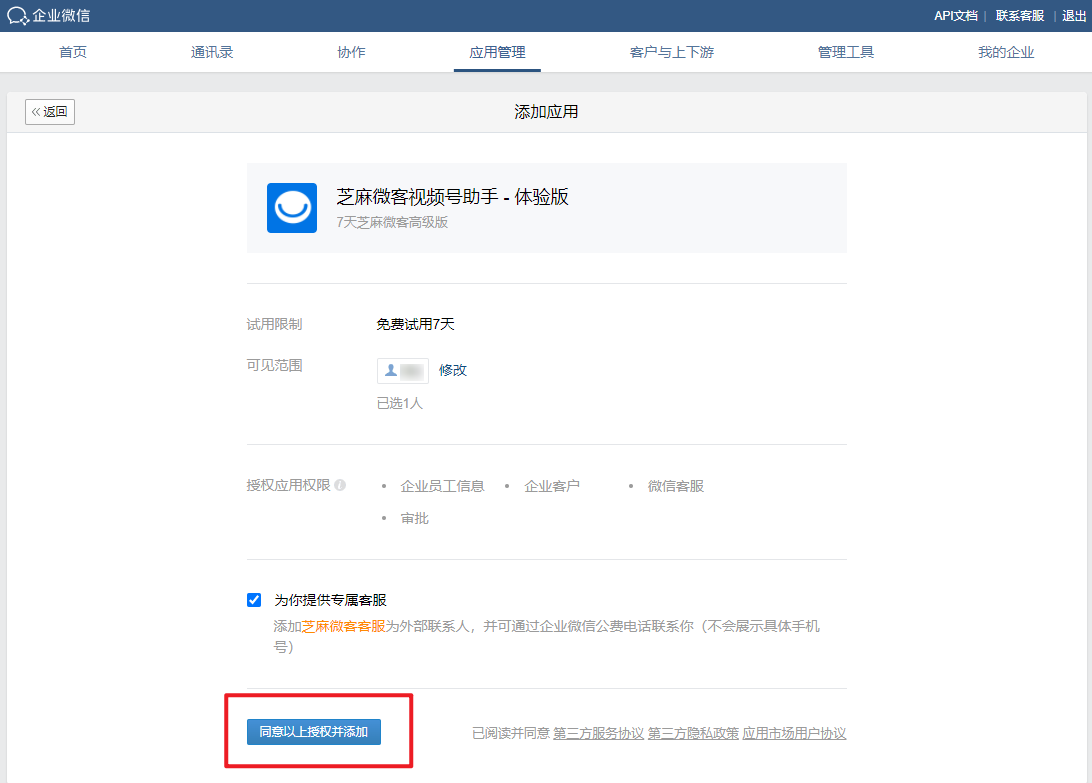Select the 应用管理 tab
Screen dimensions: 1092x783
[497, 52]
